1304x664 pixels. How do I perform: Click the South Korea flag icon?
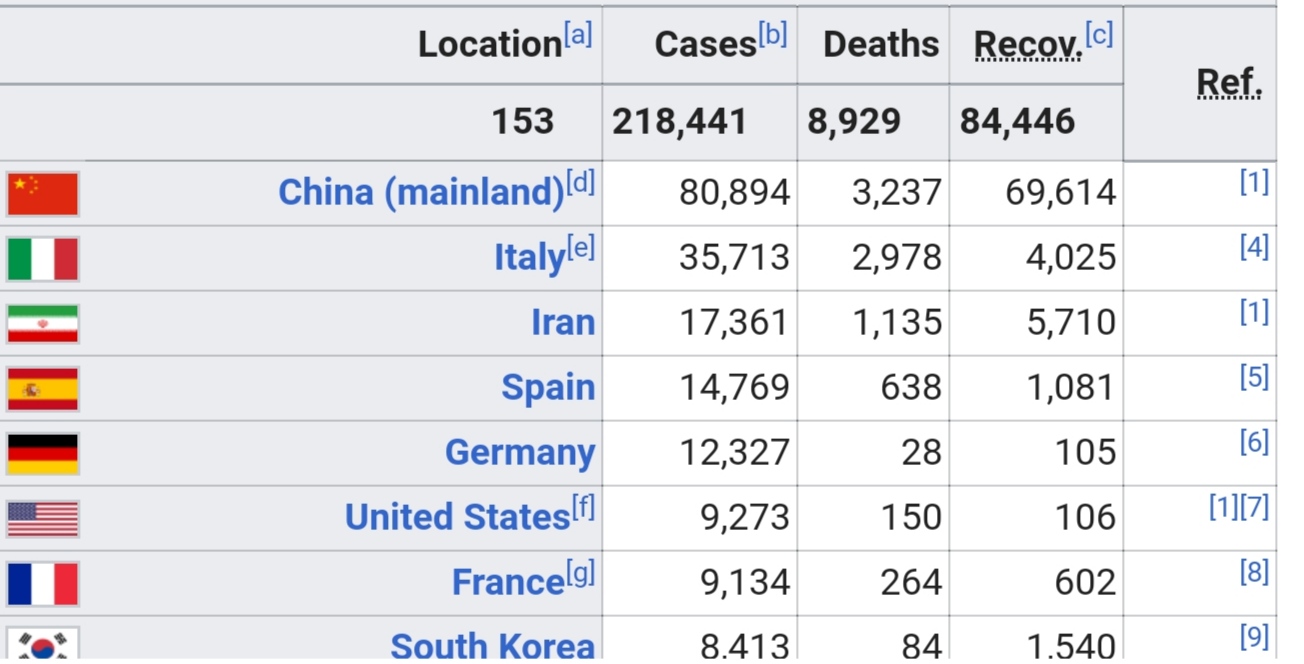(43, 644)
